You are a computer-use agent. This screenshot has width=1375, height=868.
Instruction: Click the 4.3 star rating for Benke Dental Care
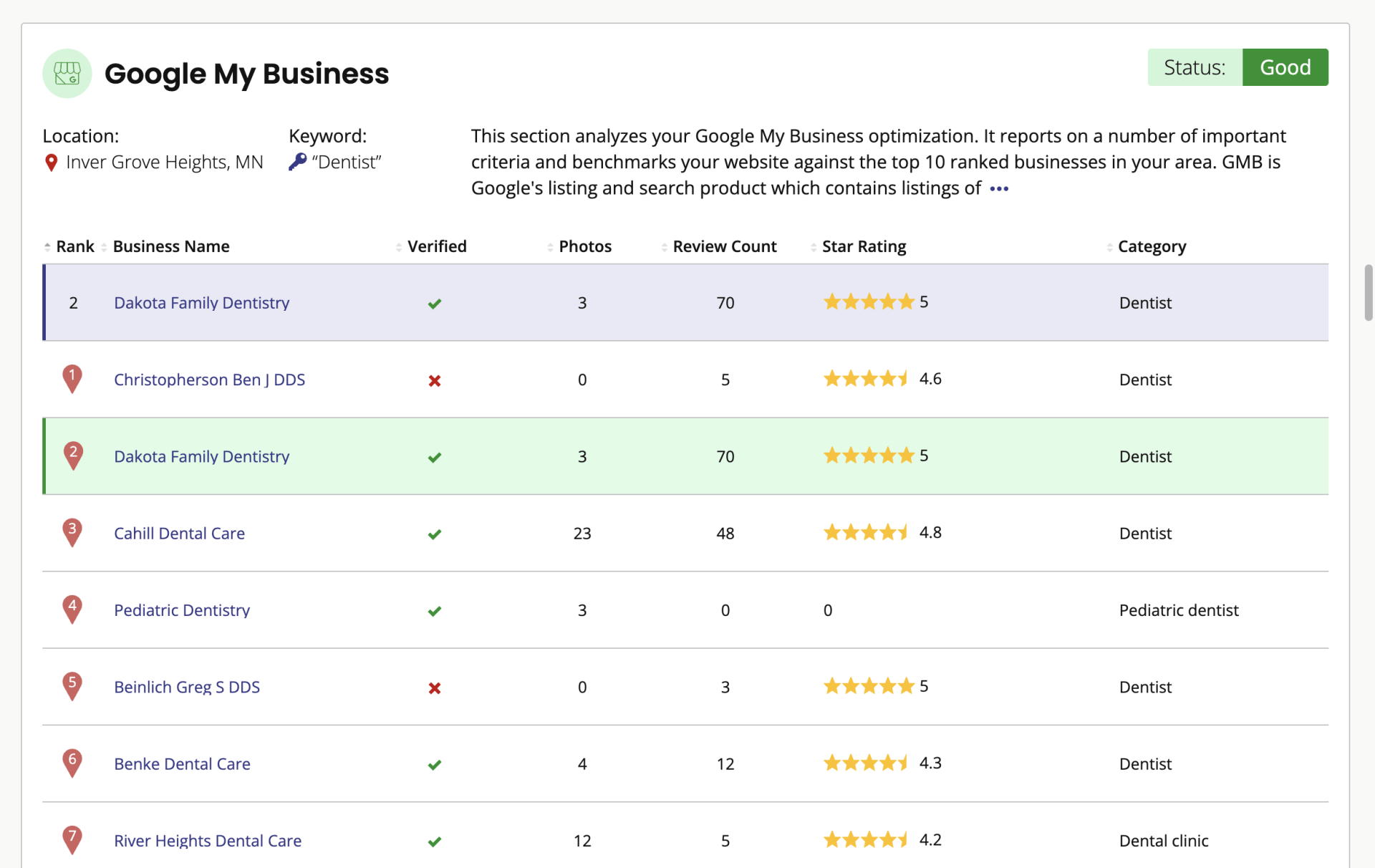pos(882,763)
